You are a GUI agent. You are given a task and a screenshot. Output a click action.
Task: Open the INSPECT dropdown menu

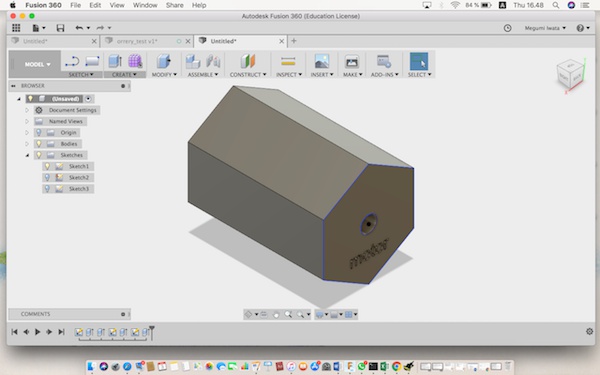tap(289, 74)
